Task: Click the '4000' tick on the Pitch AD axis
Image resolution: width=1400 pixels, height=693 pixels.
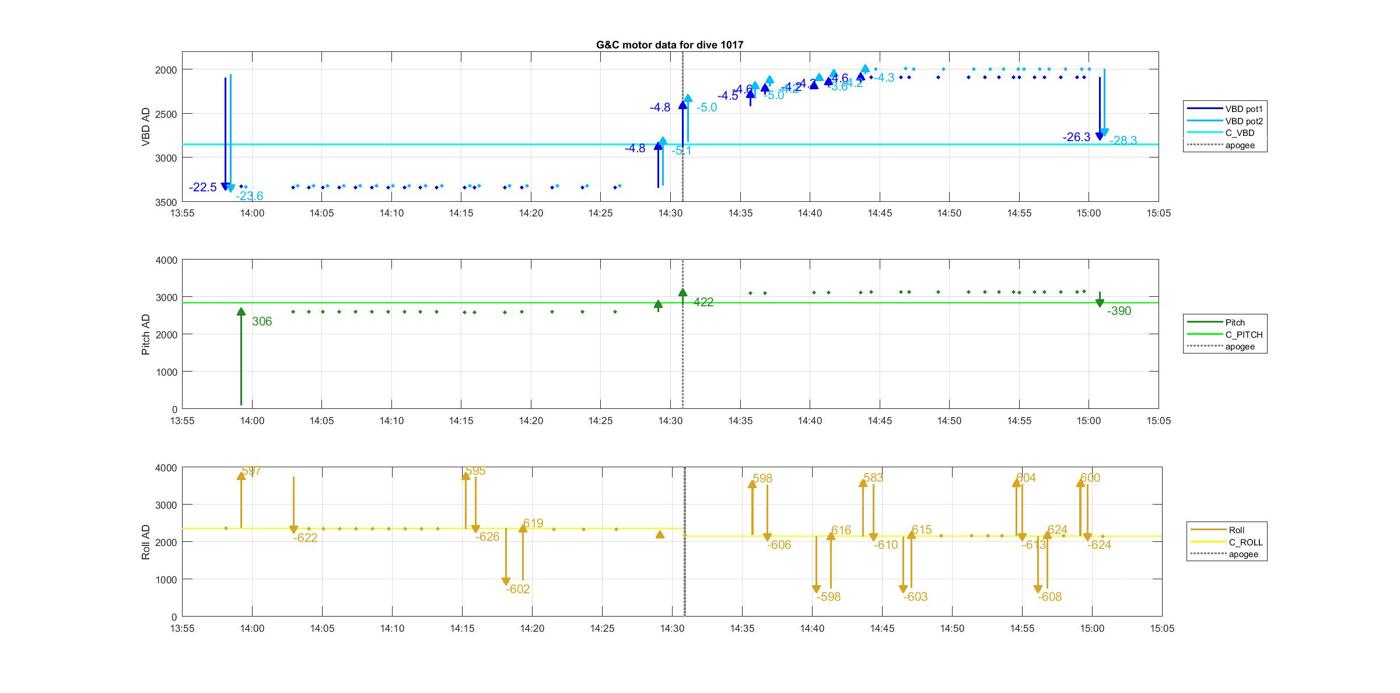Action: (166, 260)
